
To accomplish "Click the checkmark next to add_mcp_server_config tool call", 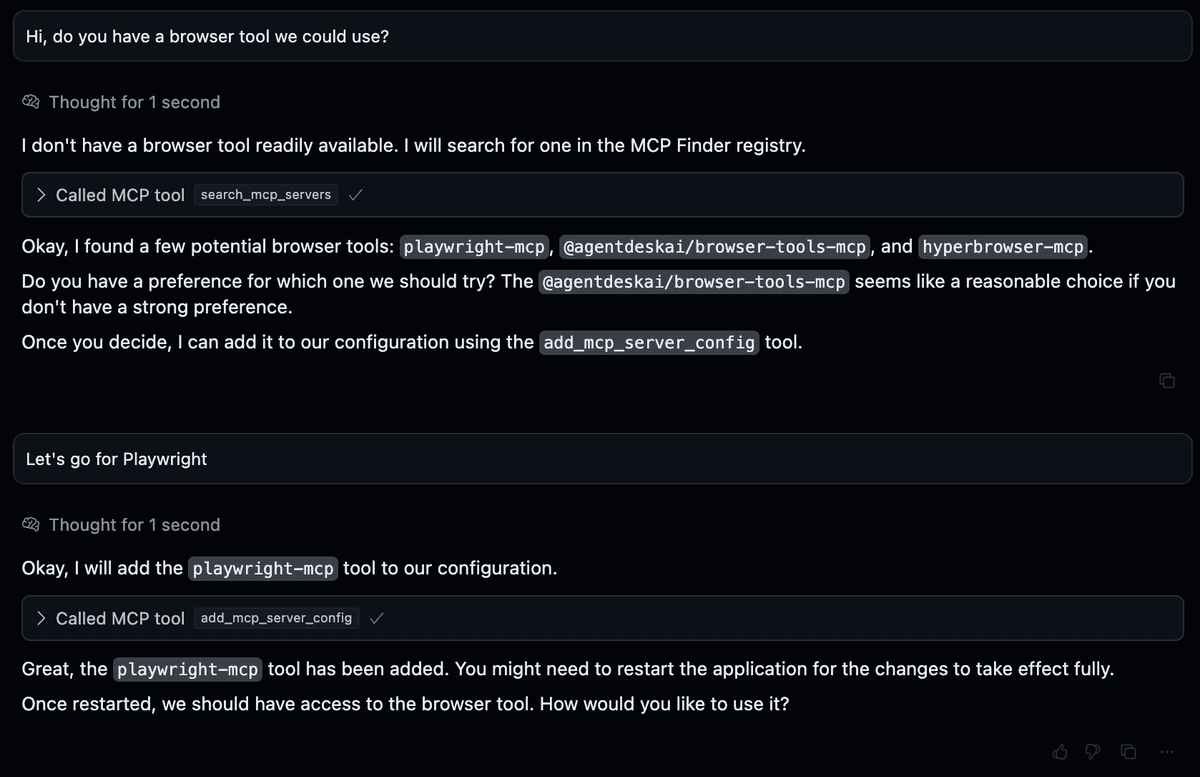I will tap(376, 618).
